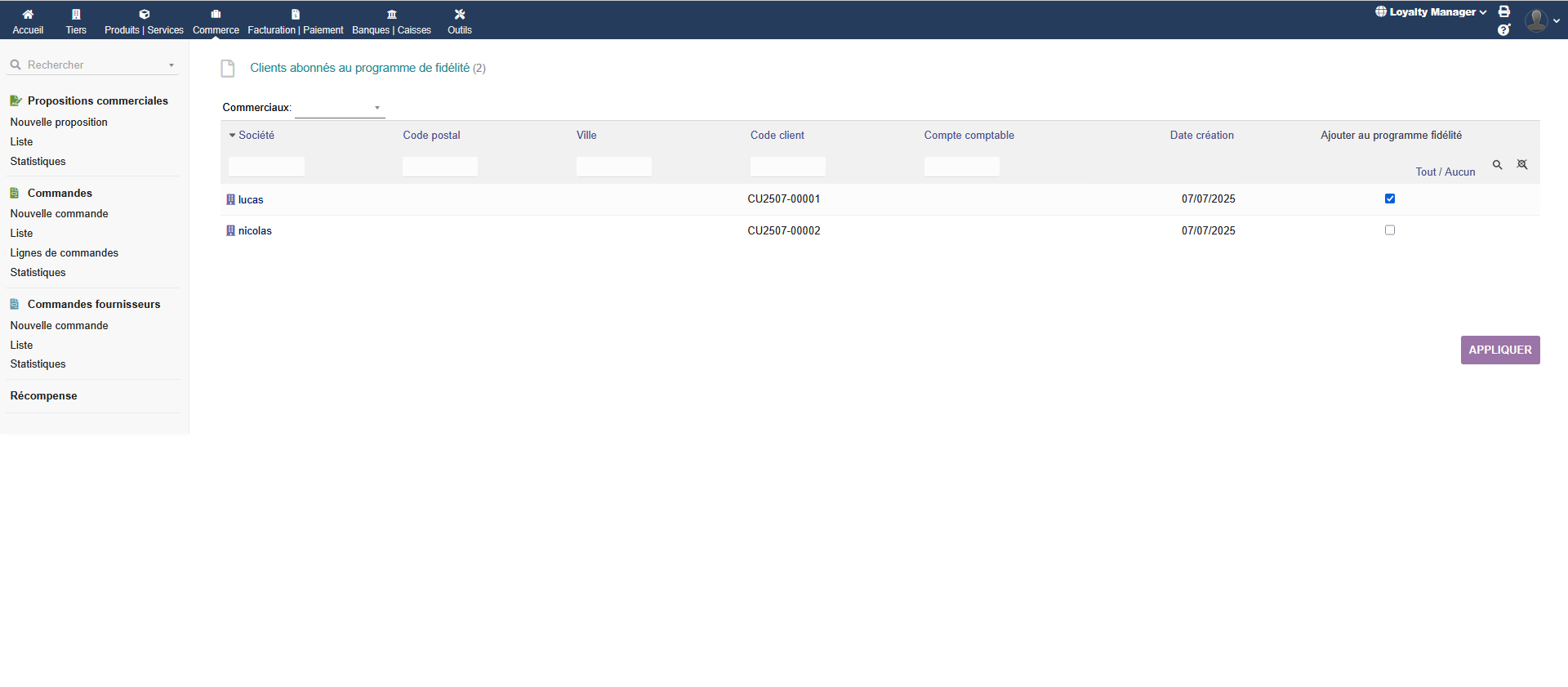Open the Loyalty Manager entity dropdown

[1431, 12]
